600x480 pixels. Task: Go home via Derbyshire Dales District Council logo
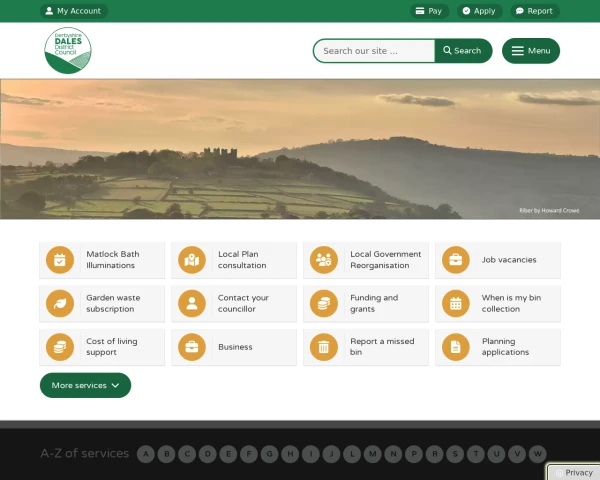68,50
